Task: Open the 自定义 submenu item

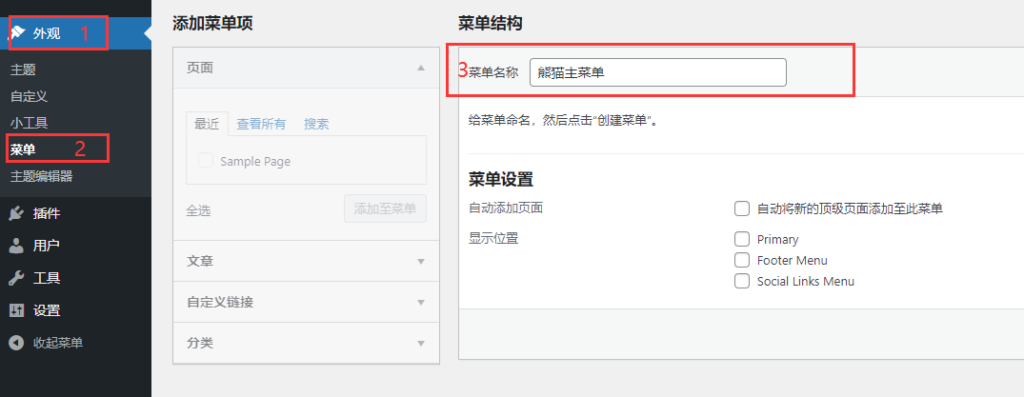Action: pyautogui.click(x=29, y=96)
